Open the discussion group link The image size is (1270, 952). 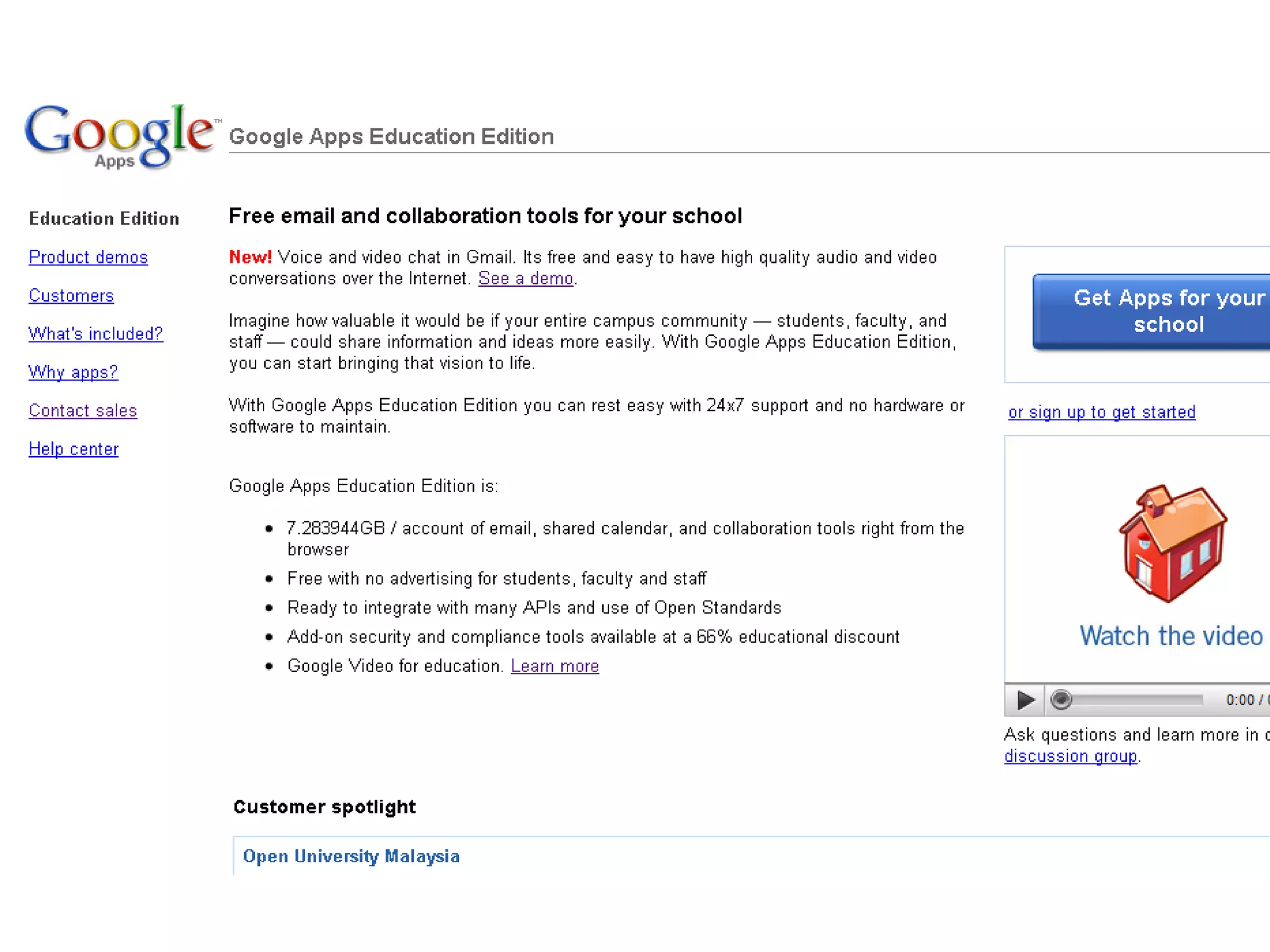point(1070,757)
